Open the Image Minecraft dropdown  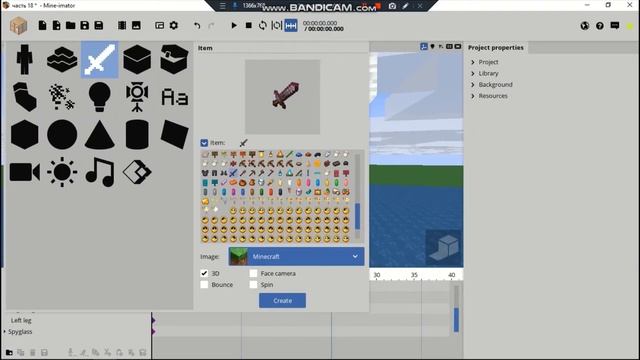point(296,256)
